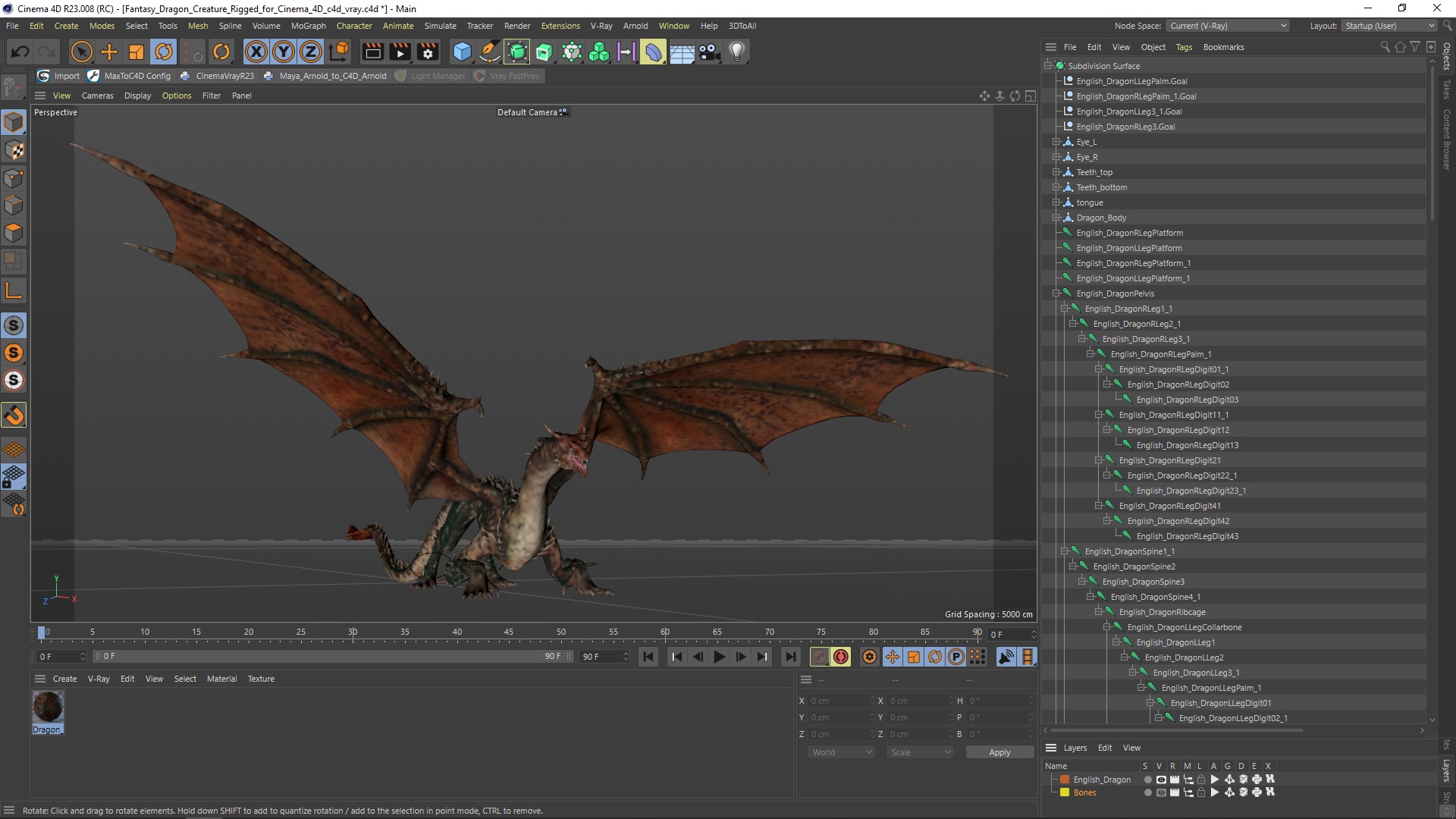
Task: Click frame 45 on timeline ruler
Action: point(509,632)
